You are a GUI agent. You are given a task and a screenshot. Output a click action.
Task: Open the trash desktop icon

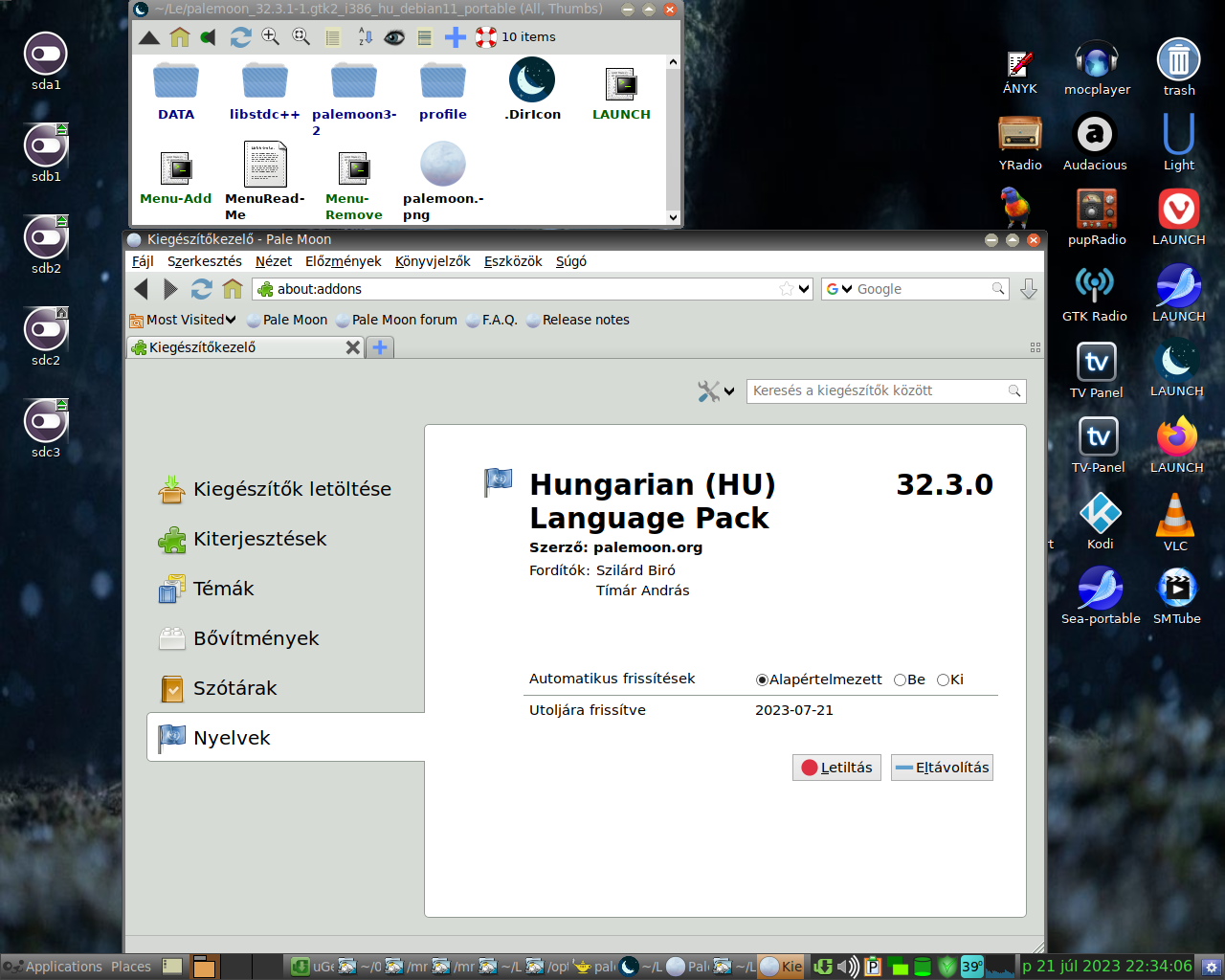1179,67
